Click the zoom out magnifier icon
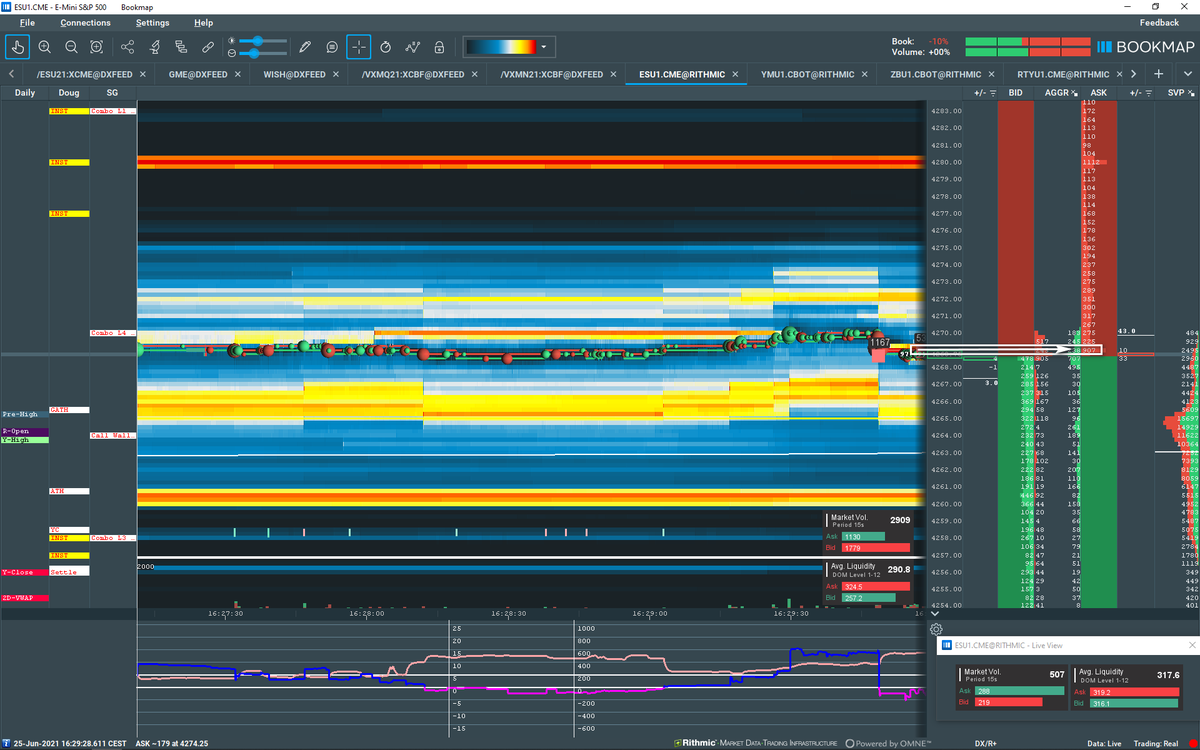The height and width of the screenshot is (750, 1200). [71, 47]
